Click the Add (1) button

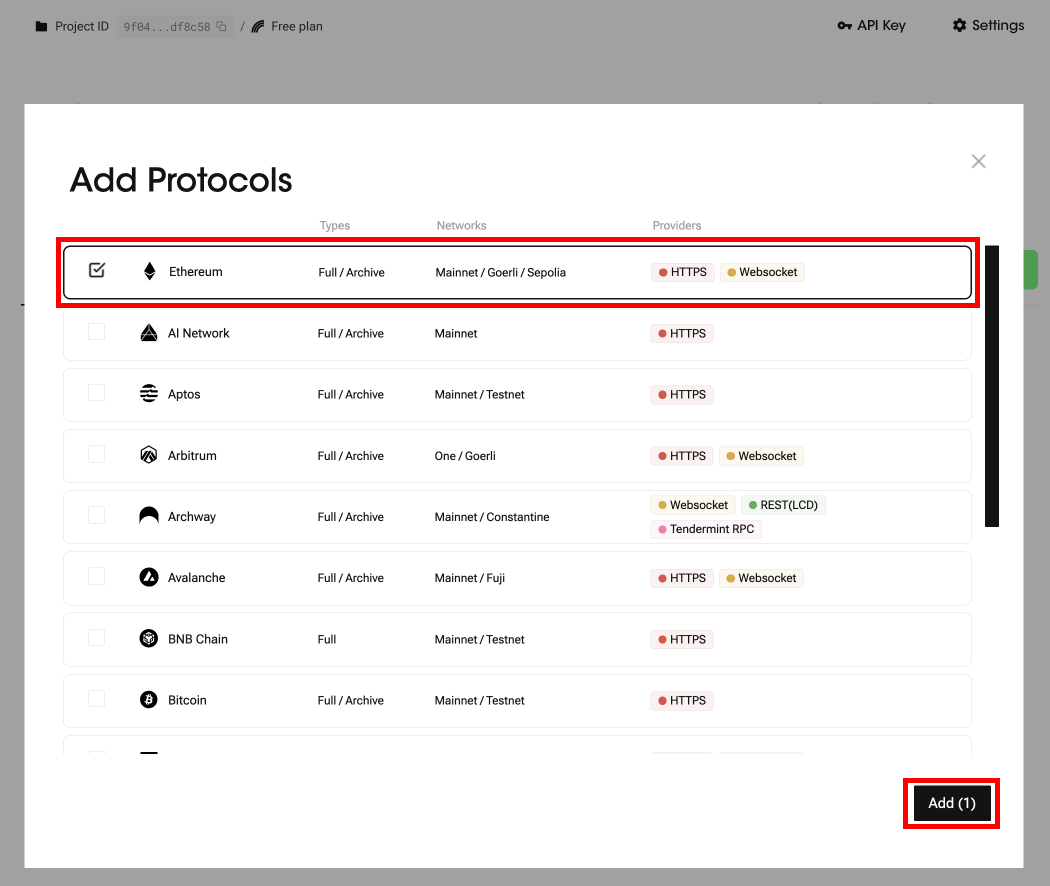[952, 803]
